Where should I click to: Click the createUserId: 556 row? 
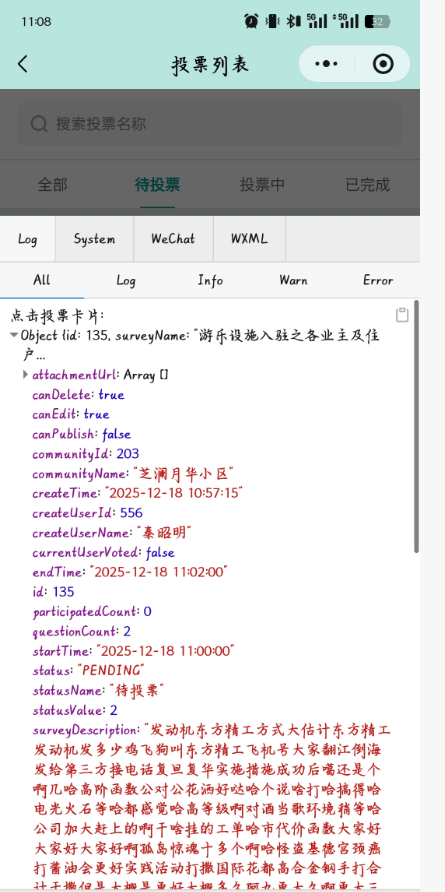[87, 513]
